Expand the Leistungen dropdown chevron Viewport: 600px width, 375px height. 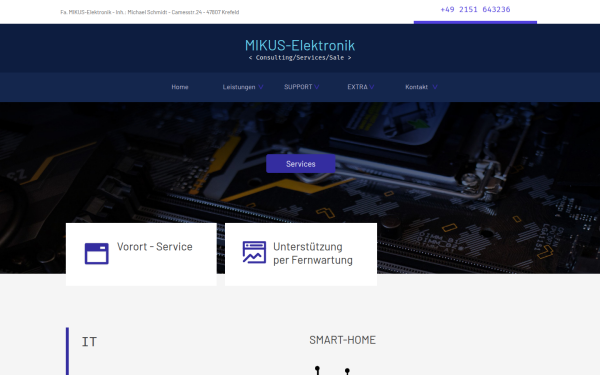click(261, 87)
